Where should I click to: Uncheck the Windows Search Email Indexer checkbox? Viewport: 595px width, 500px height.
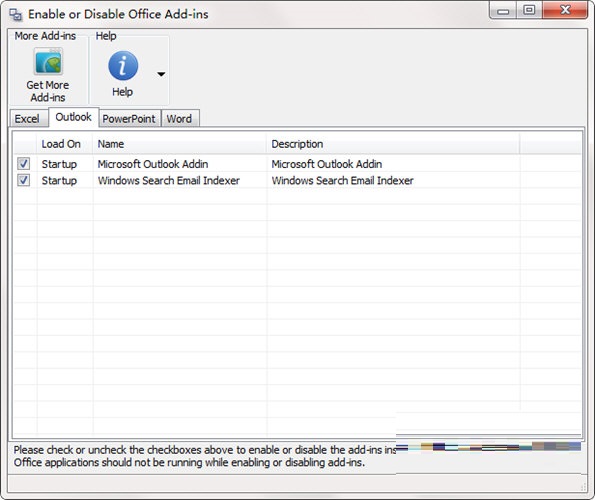point(24,180)
